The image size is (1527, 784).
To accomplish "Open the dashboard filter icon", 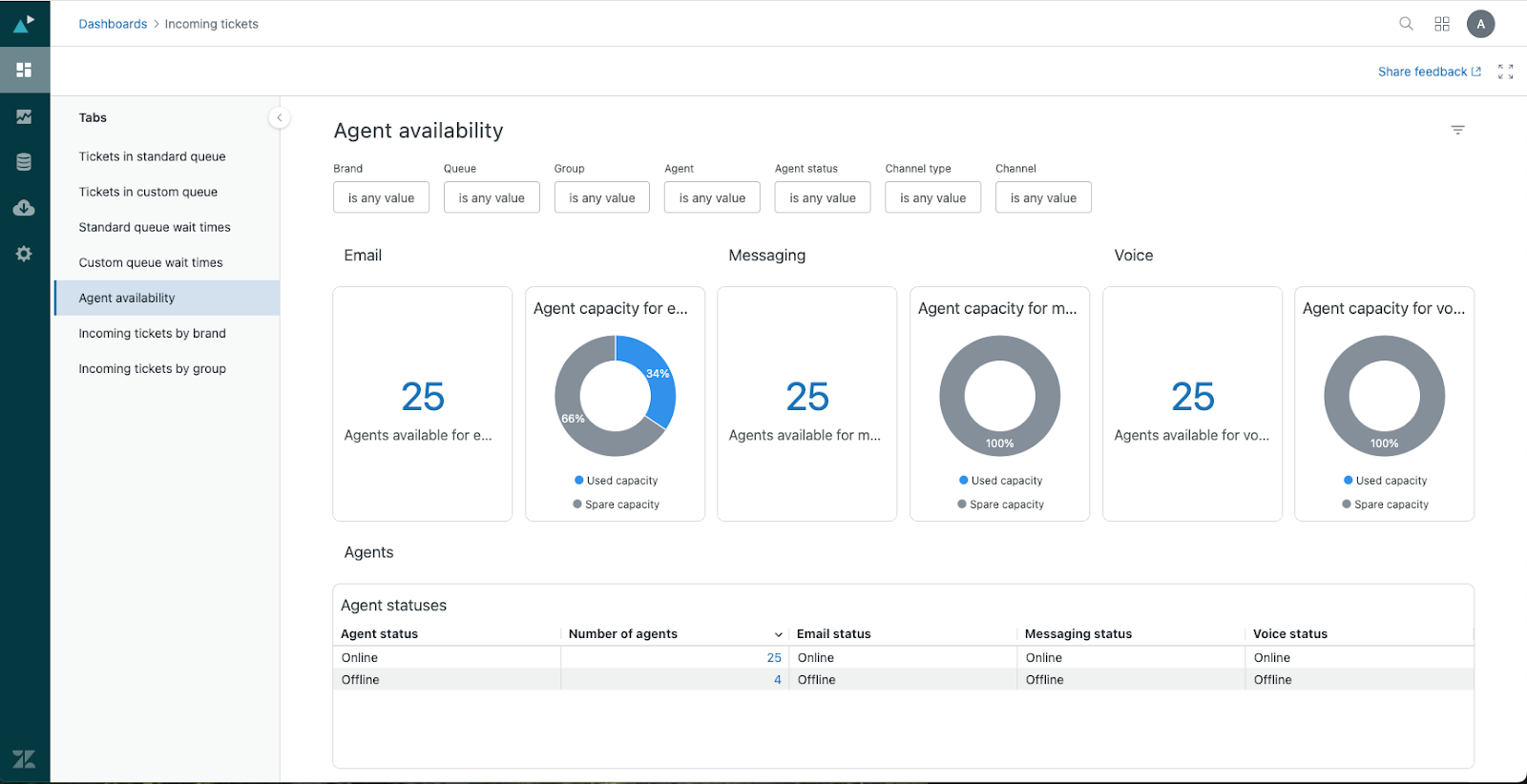I will coord(1457,130).
